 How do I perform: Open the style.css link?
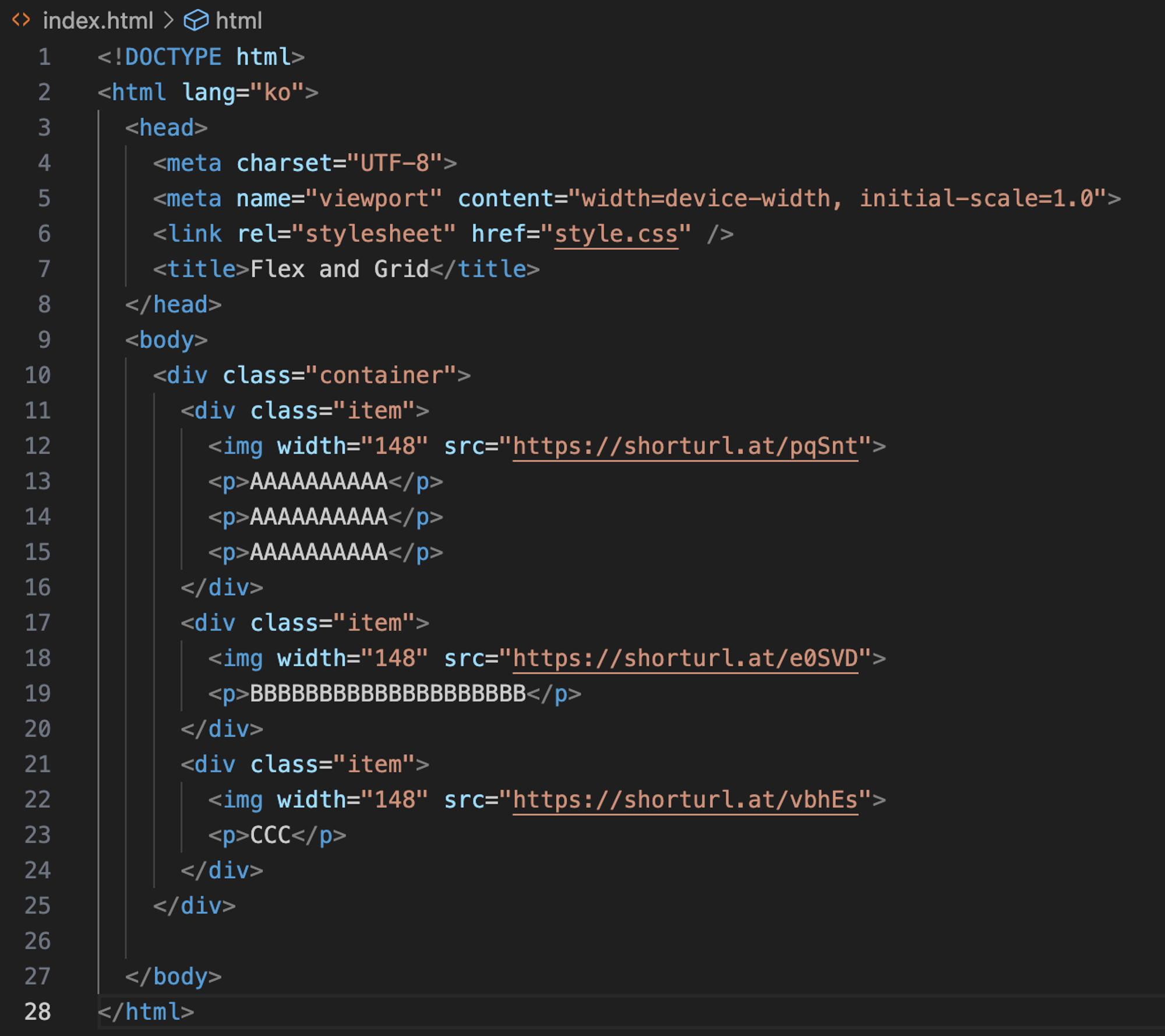616,234
